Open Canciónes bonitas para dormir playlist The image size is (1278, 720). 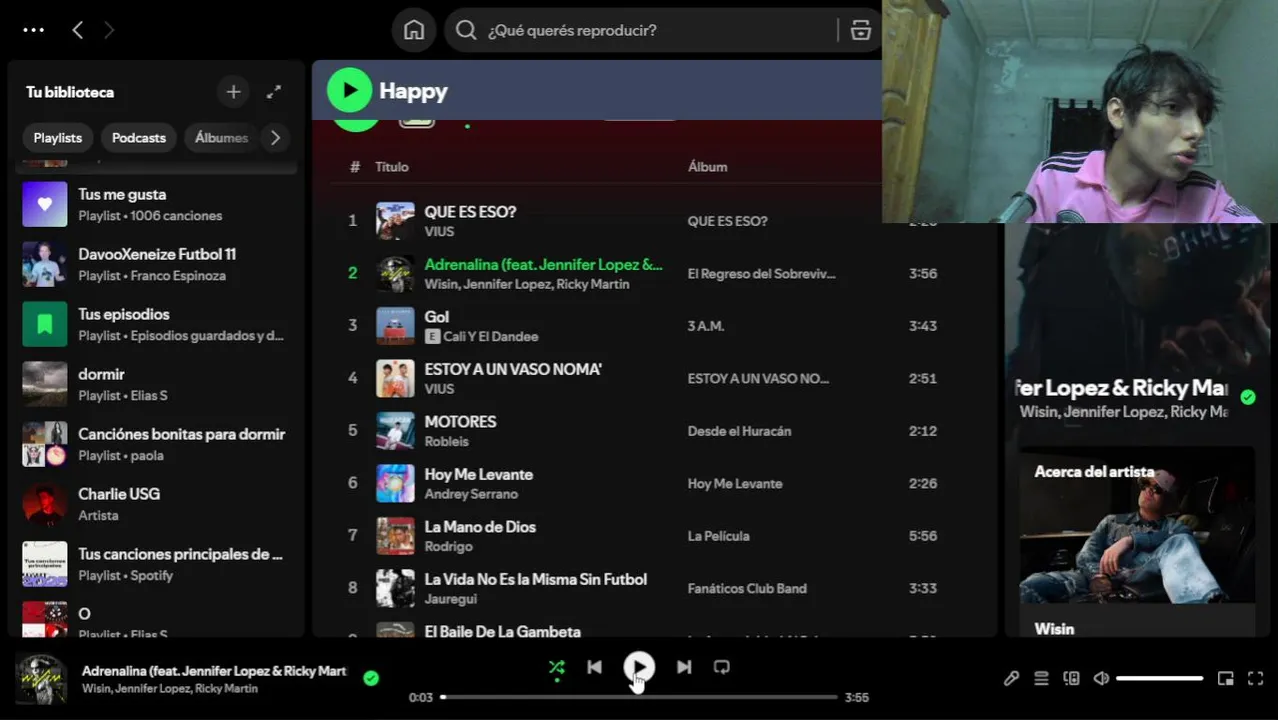click(156, 444)
